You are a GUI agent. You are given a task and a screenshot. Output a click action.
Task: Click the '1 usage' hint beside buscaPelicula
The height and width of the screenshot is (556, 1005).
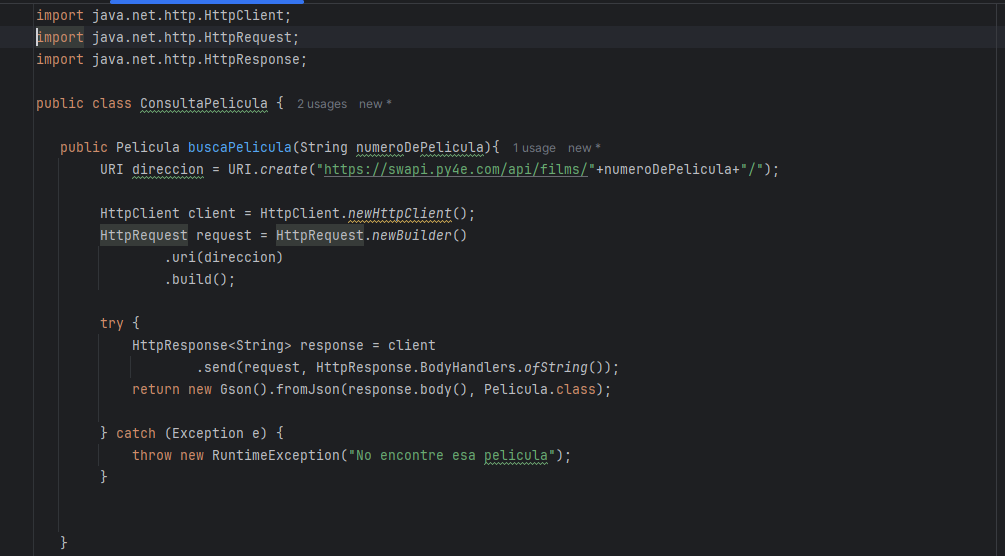click(x=534, y=148)
